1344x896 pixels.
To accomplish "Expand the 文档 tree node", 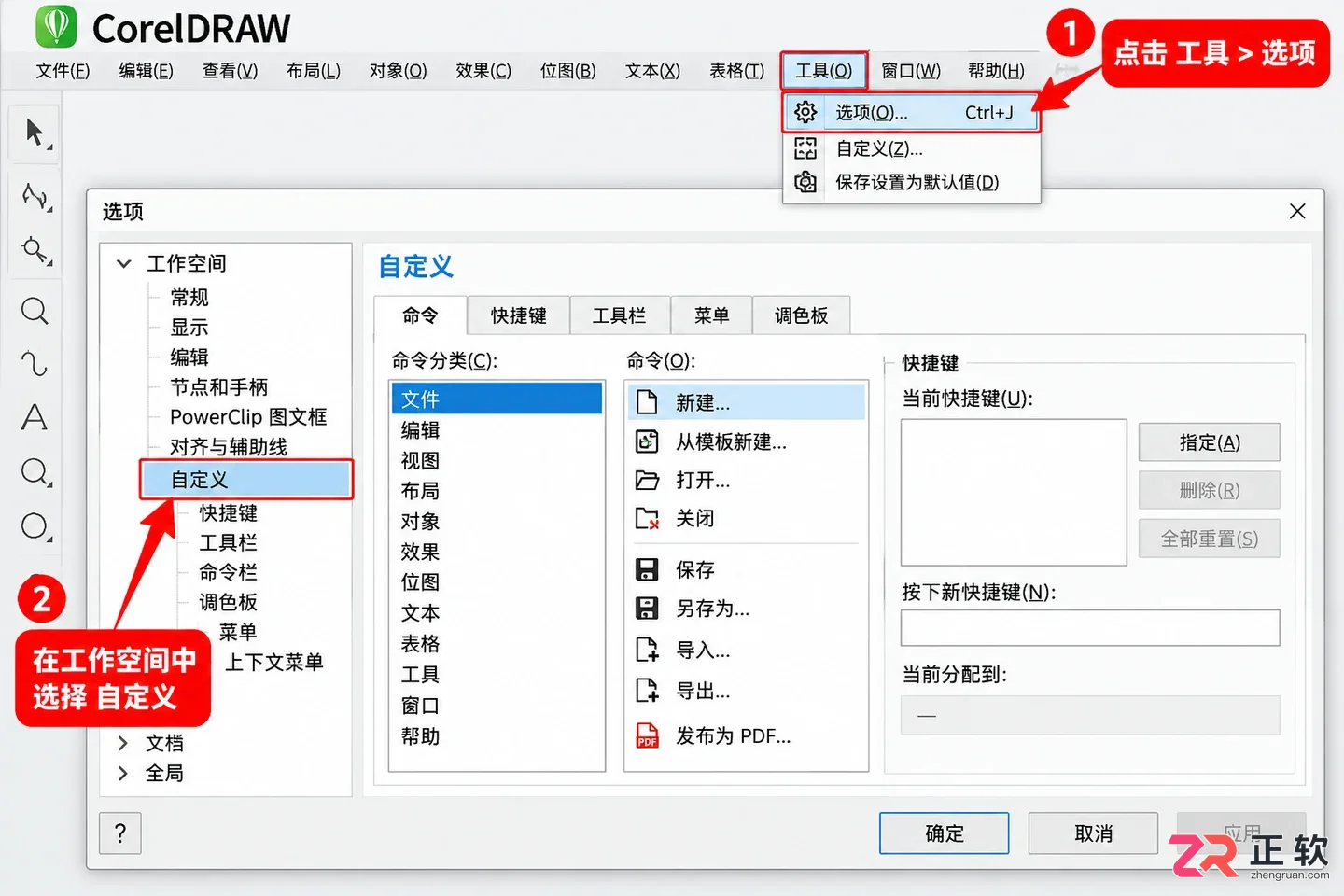I will pyautogui.click(x=123, y=743).
